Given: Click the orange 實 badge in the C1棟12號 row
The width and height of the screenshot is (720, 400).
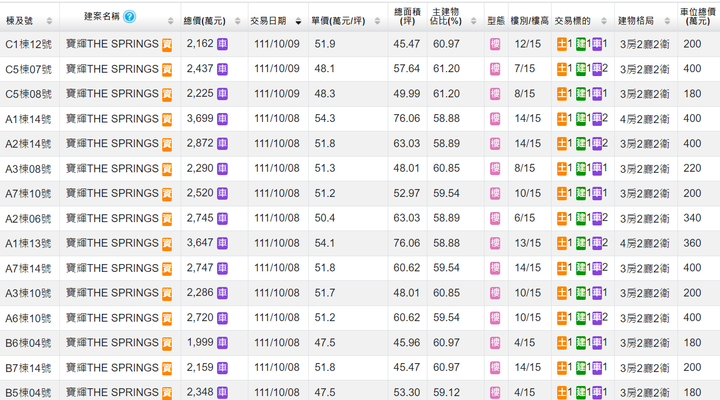Looking at the screenshot, I should coord(167,45).
